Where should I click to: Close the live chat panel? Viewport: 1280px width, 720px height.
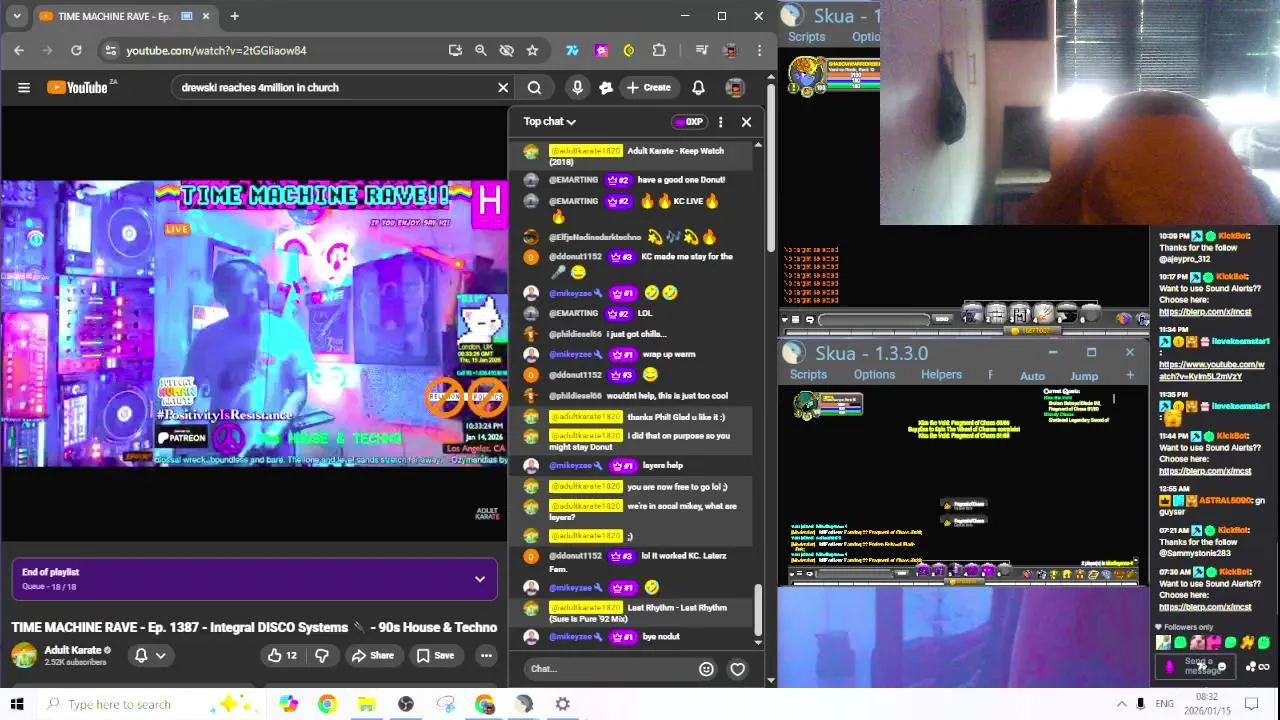[x=746, y=122]
